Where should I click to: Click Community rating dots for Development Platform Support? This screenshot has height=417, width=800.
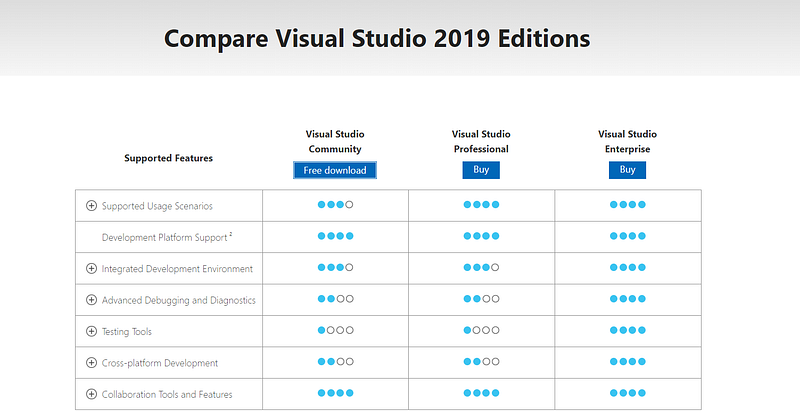pos(335,236)
